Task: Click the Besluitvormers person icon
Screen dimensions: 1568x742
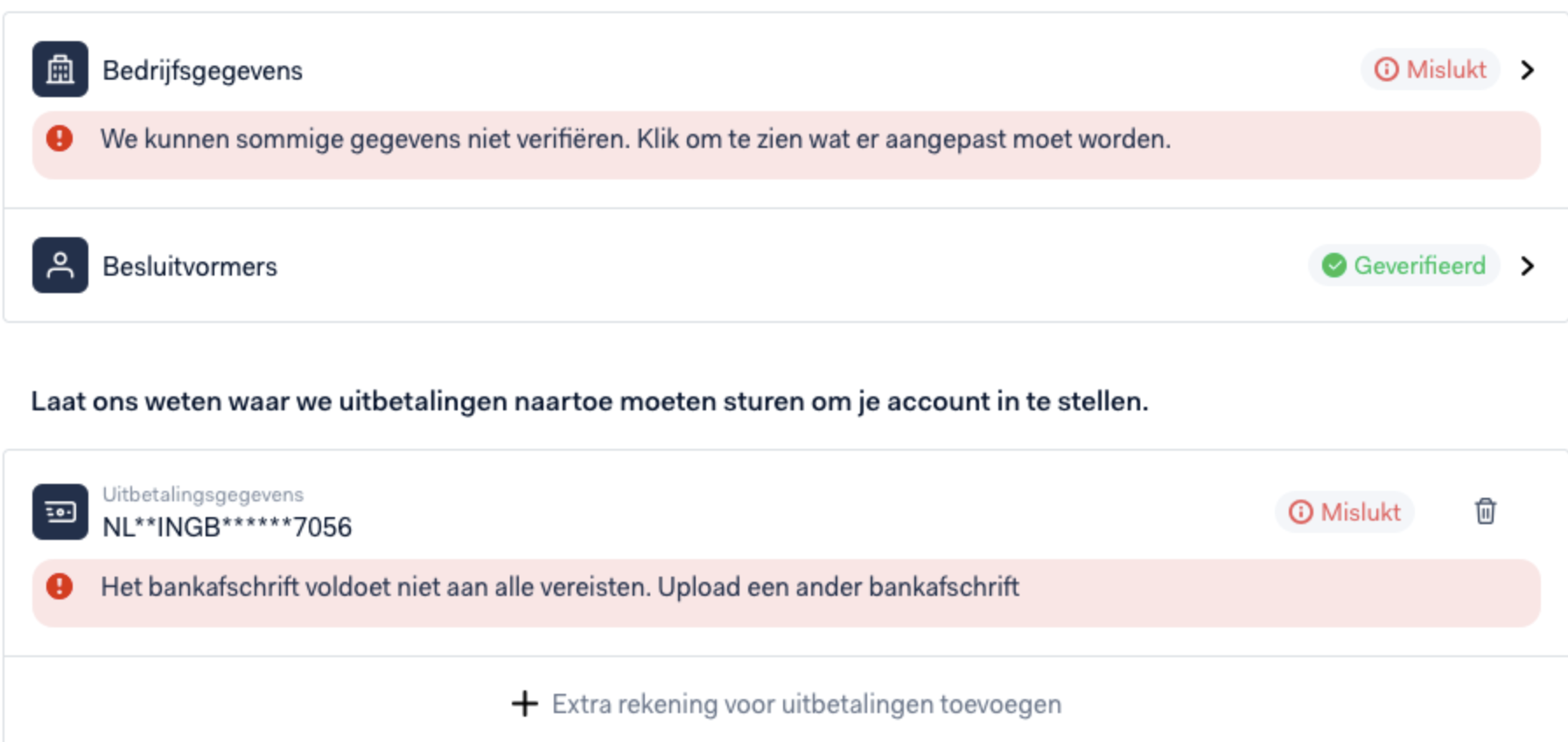Action: click(60, 265)
